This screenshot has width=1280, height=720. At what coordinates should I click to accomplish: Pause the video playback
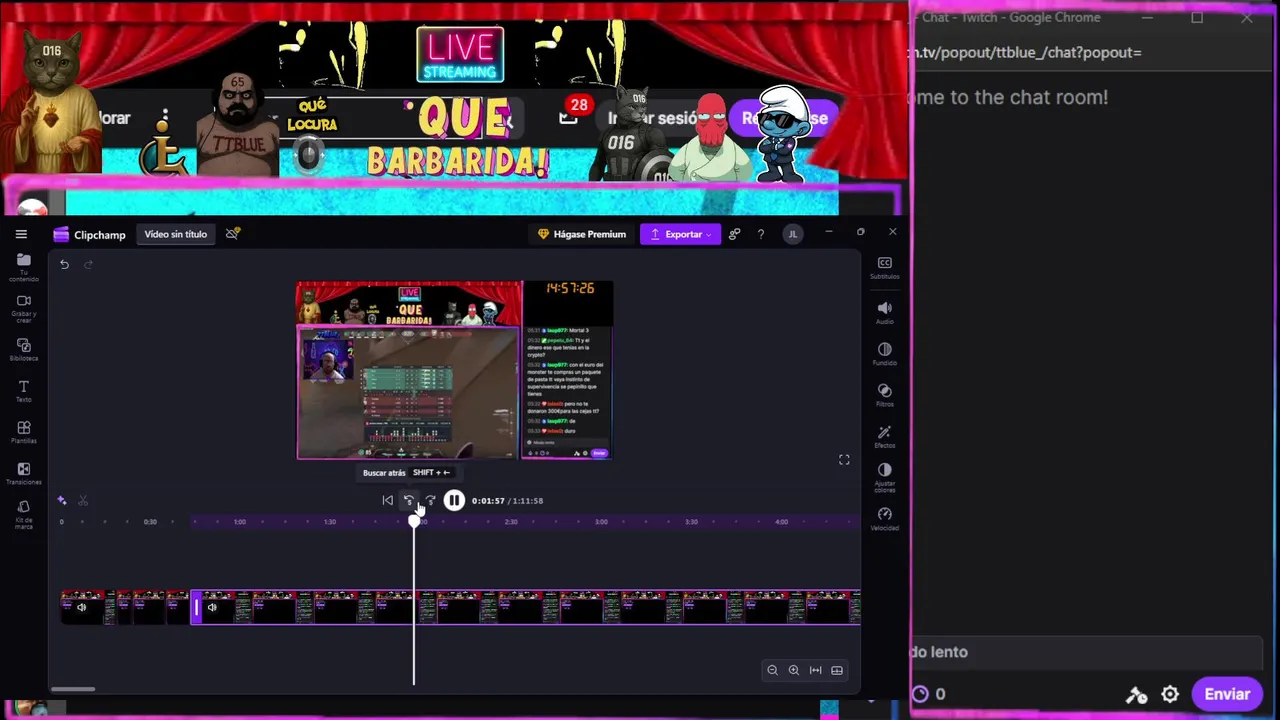454,500
